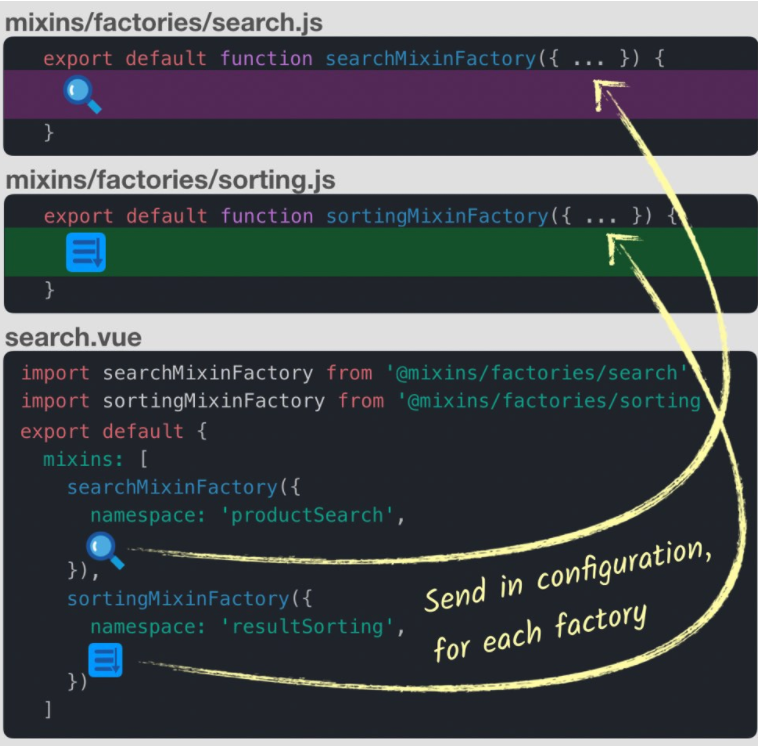Click sortingMixinFactory in the export function line
This screenshot has width=758, height=746.
[437, 216]
